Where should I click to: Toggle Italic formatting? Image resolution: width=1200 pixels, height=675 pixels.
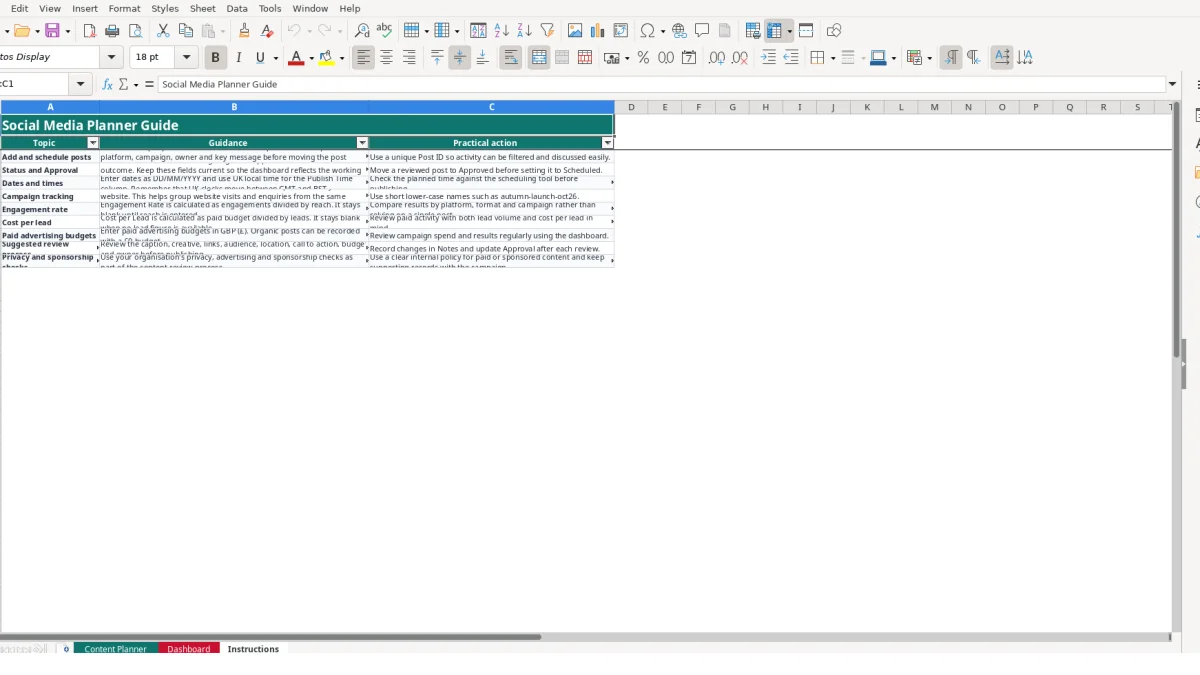click(238, 58)
